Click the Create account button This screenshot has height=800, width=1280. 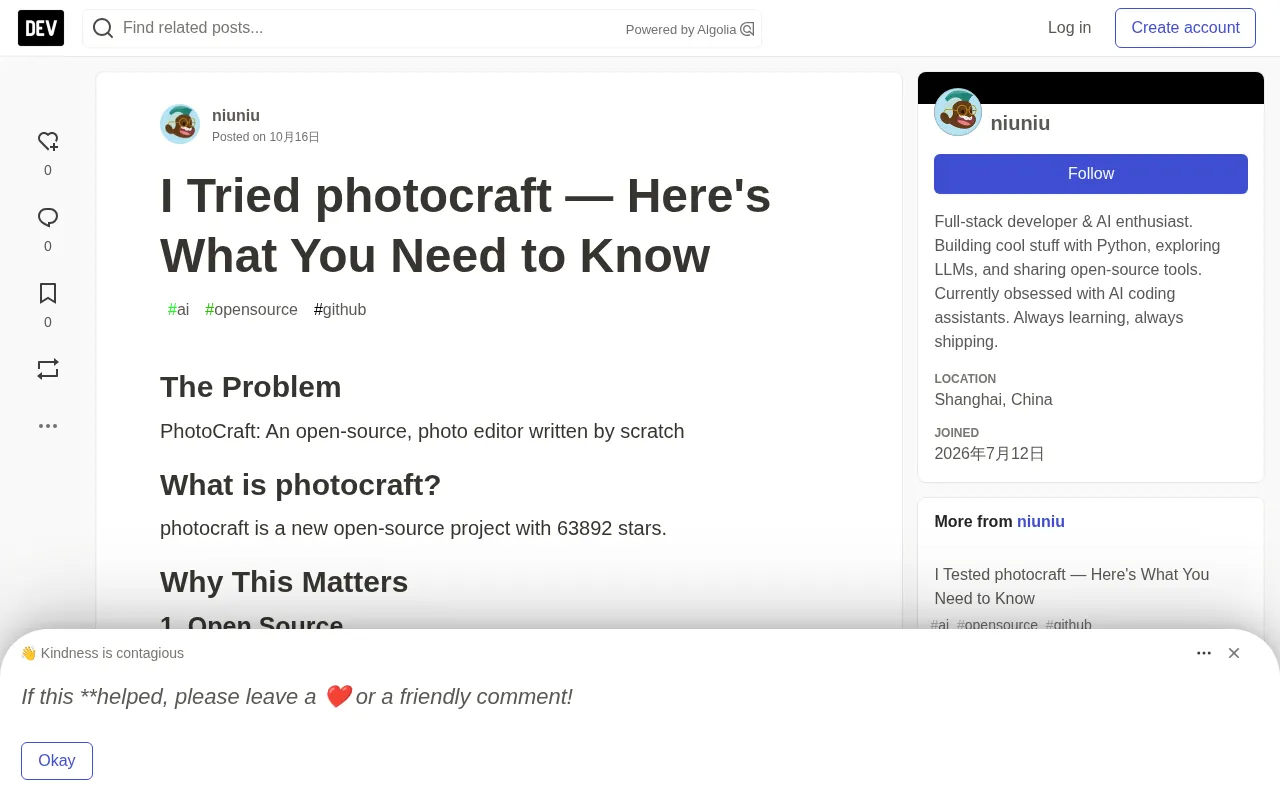[1185, 28]
